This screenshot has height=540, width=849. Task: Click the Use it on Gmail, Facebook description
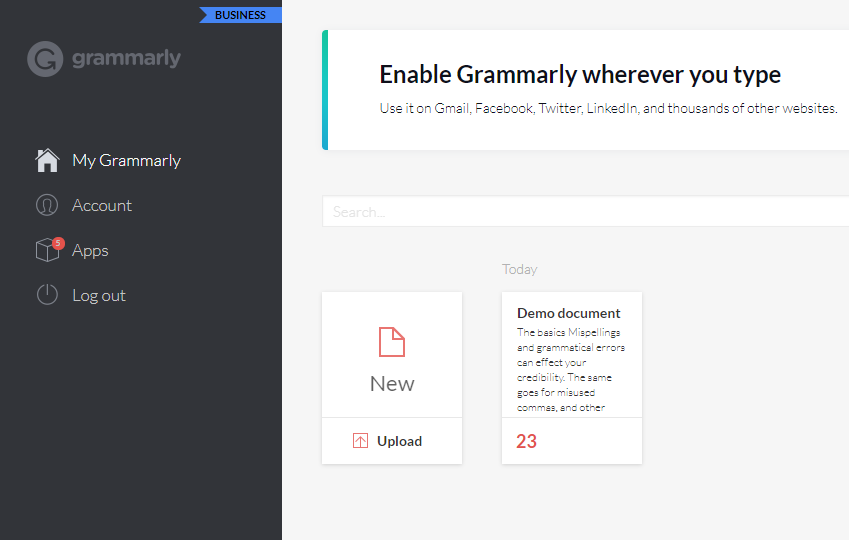click(x=609, y=108)
